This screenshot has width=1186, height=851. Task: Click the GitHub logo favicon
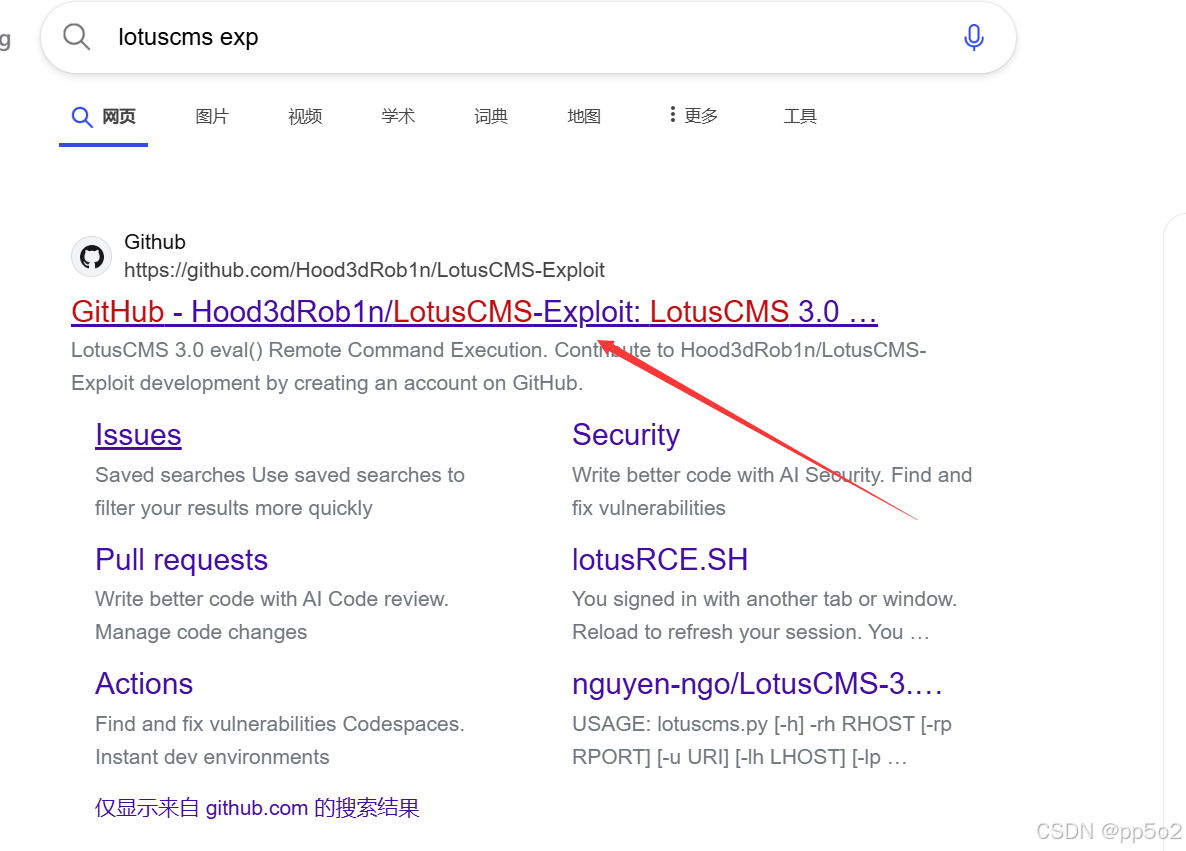(x=92, y=257)
